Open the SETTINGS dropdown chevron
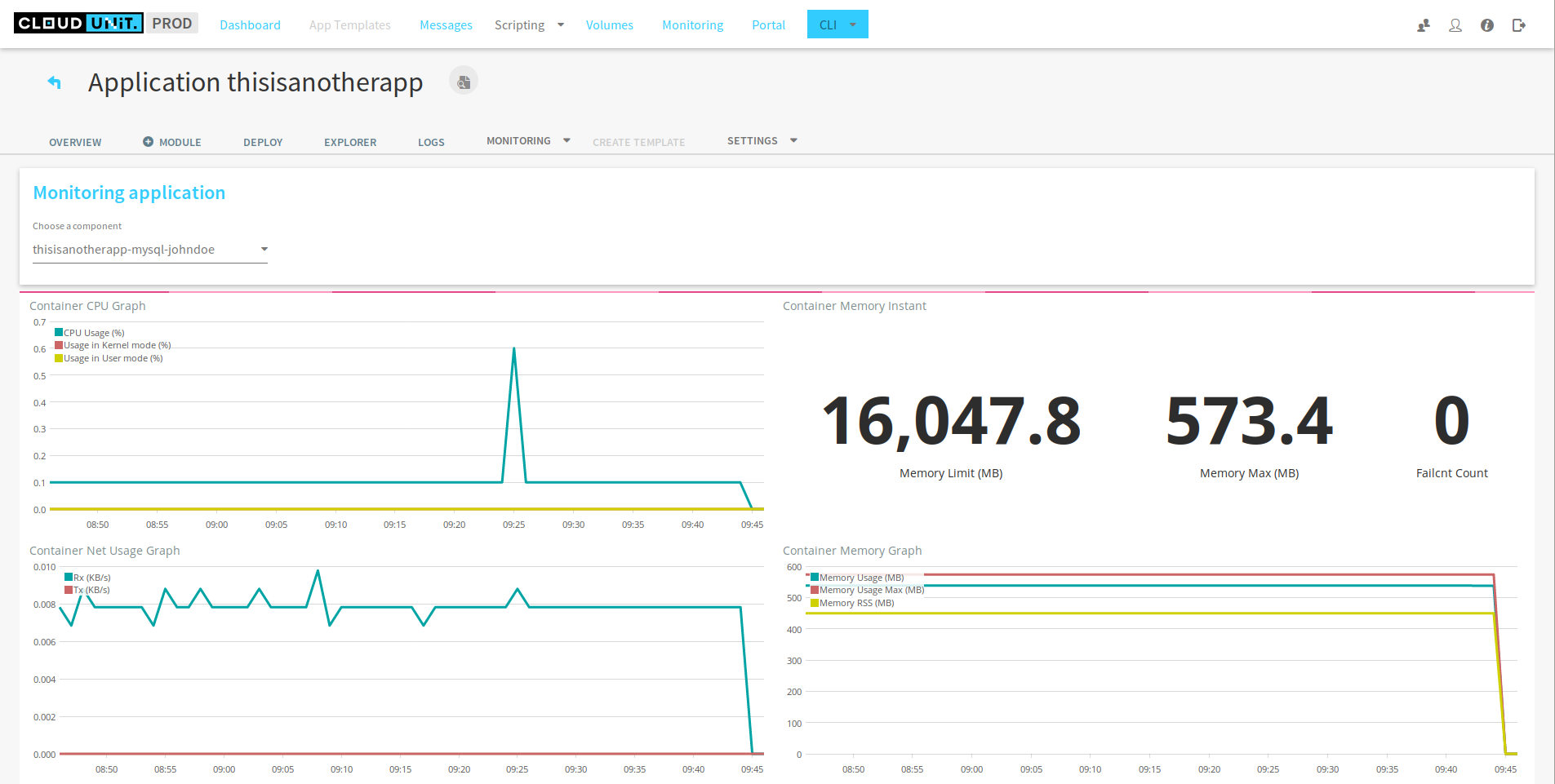 point(793,140)
